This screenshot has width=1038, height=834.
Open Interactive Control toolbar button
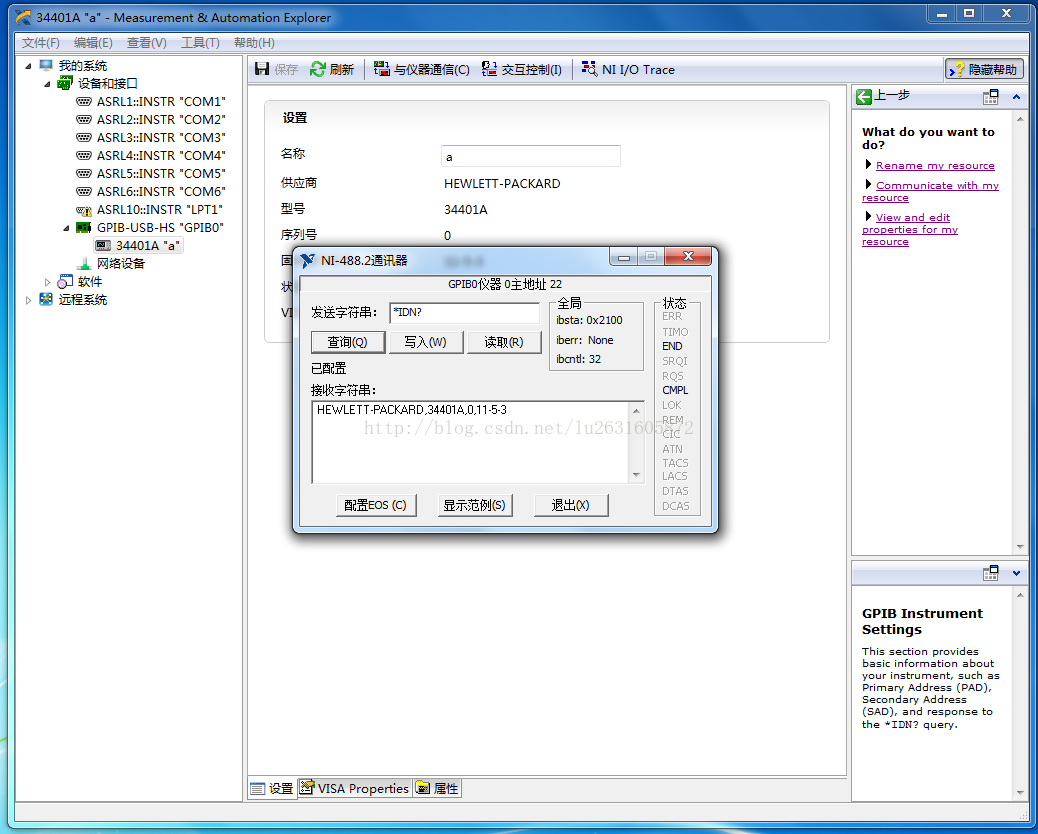tap(522, 69)
